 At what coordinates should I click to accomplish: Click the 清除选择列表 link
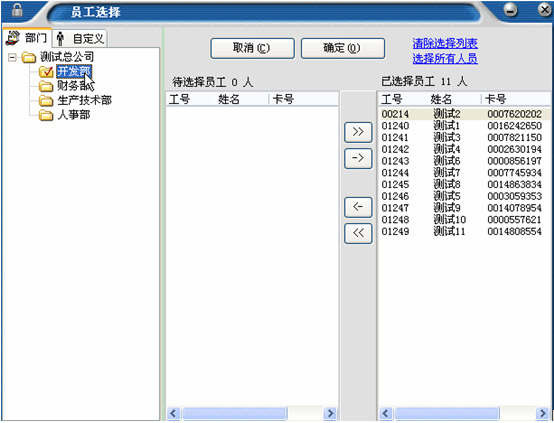(x=445, y=43)
